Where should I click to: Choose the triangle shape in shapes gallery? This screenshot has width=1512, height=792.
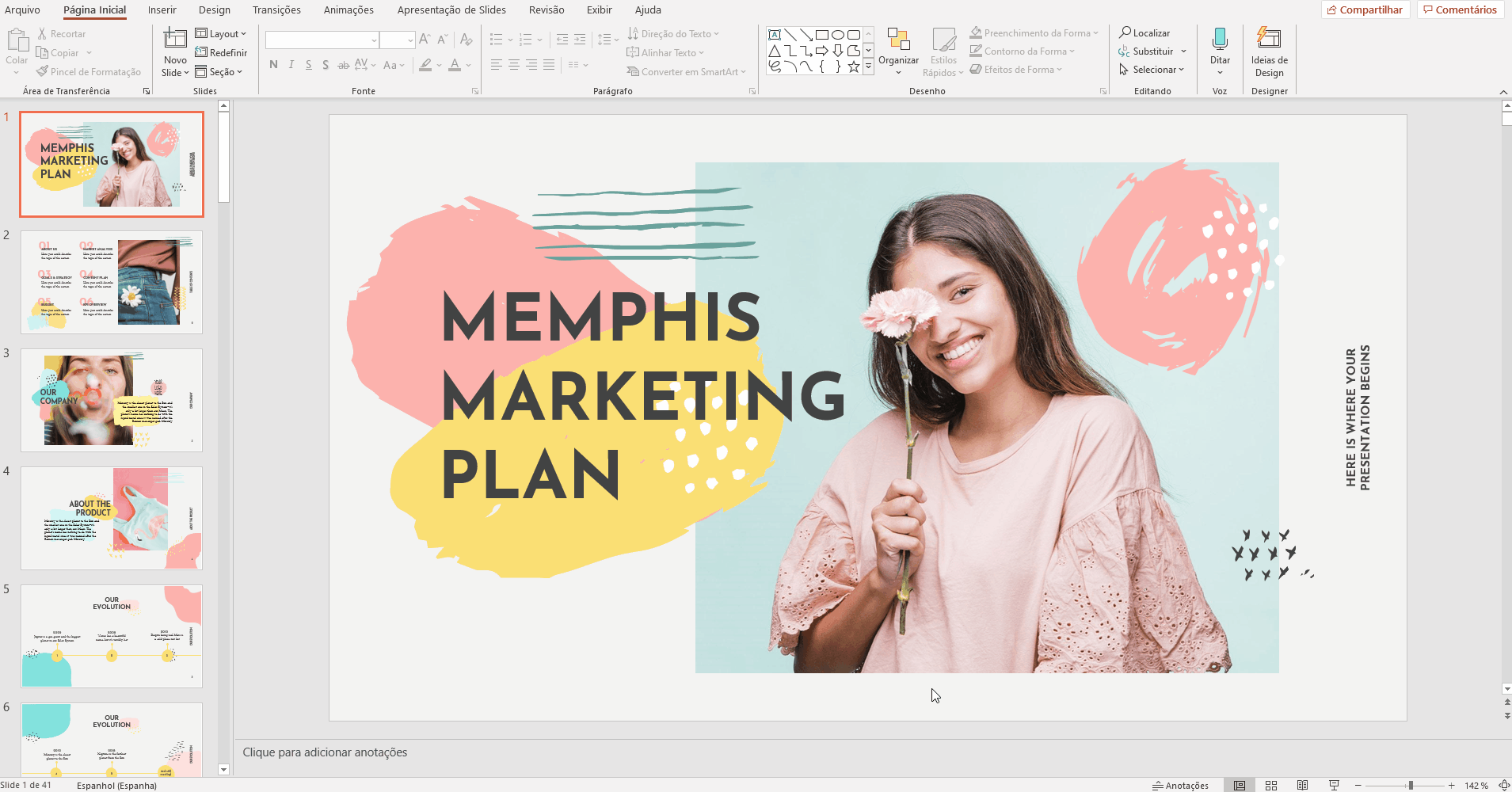tap(775, 51)
